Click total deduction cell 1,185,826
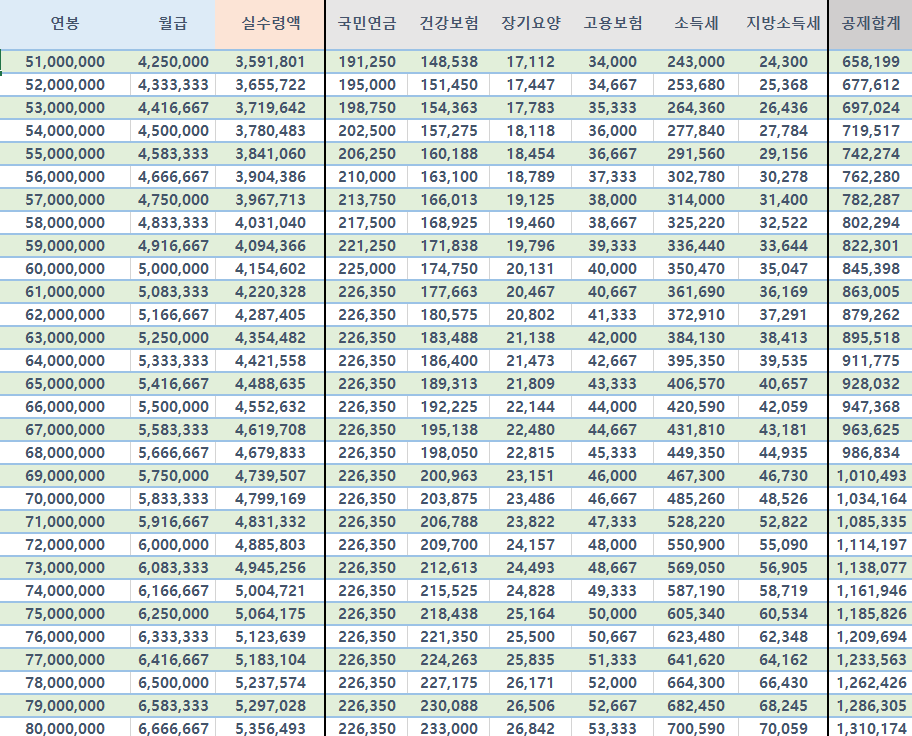 pyautogui.click(x=871, y=614)
